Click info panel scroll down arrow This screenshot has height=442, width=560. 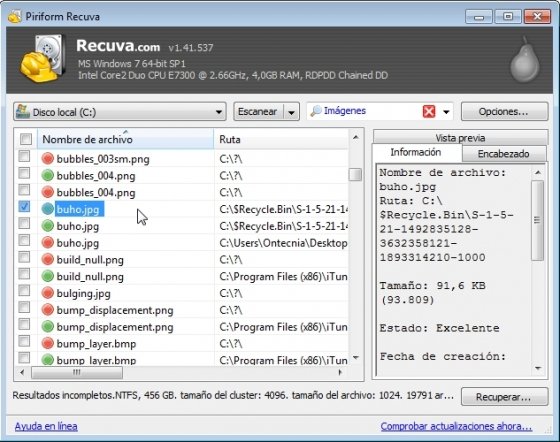538,368
